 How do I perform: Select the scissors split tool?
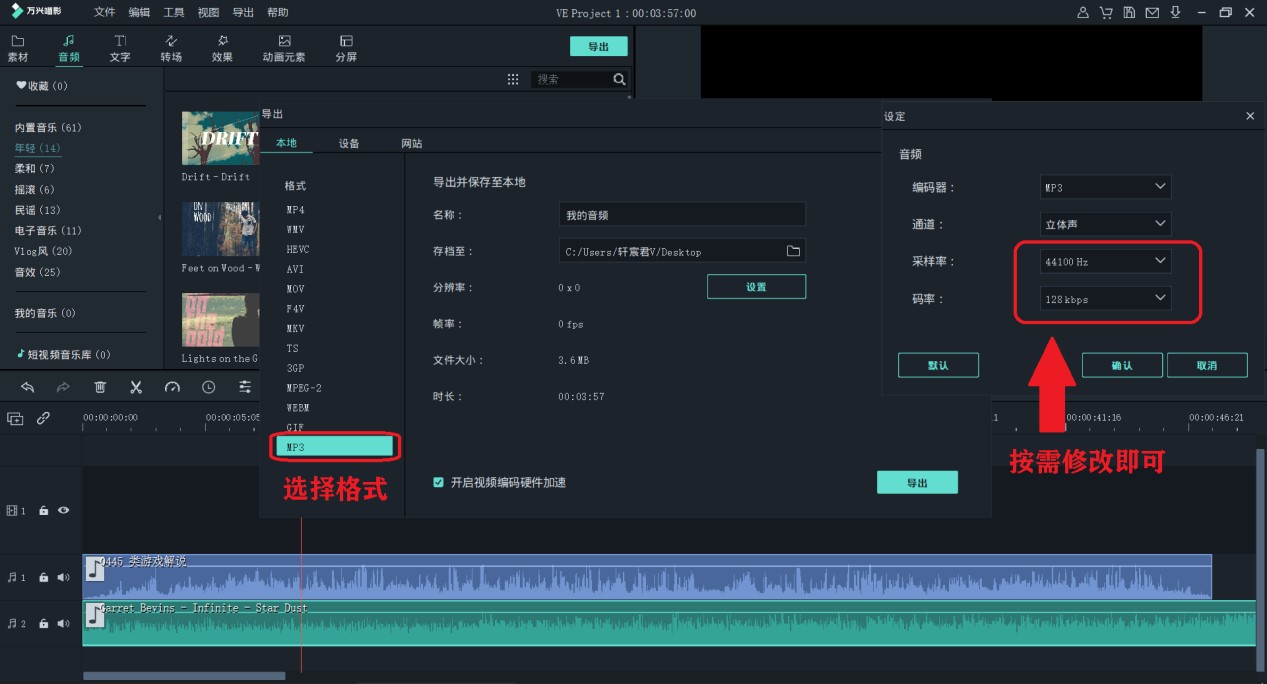tap(136, 387)
